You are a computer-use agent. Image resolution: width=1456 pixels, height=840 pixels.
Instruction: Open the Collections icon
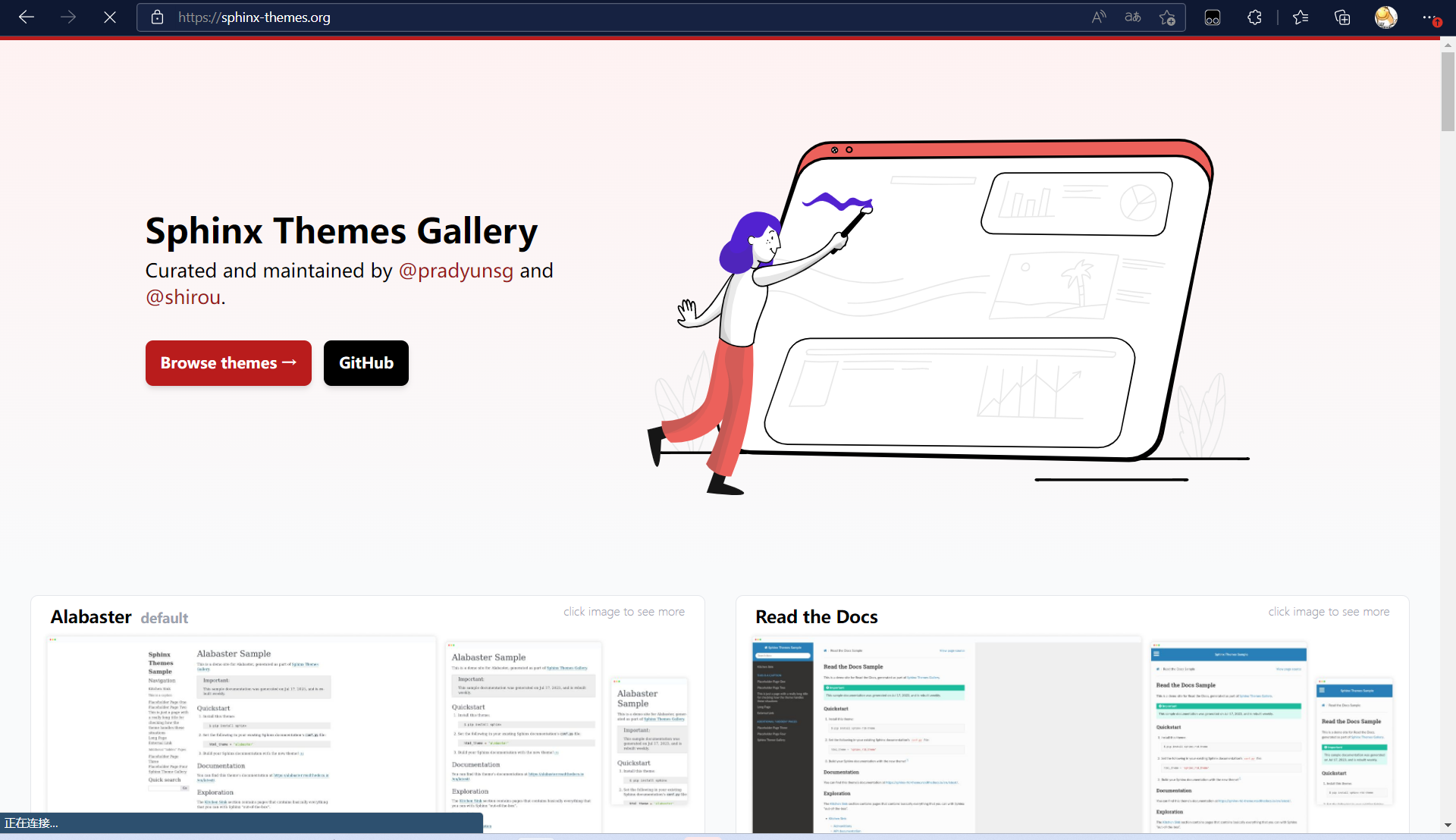coord(1342,17)
